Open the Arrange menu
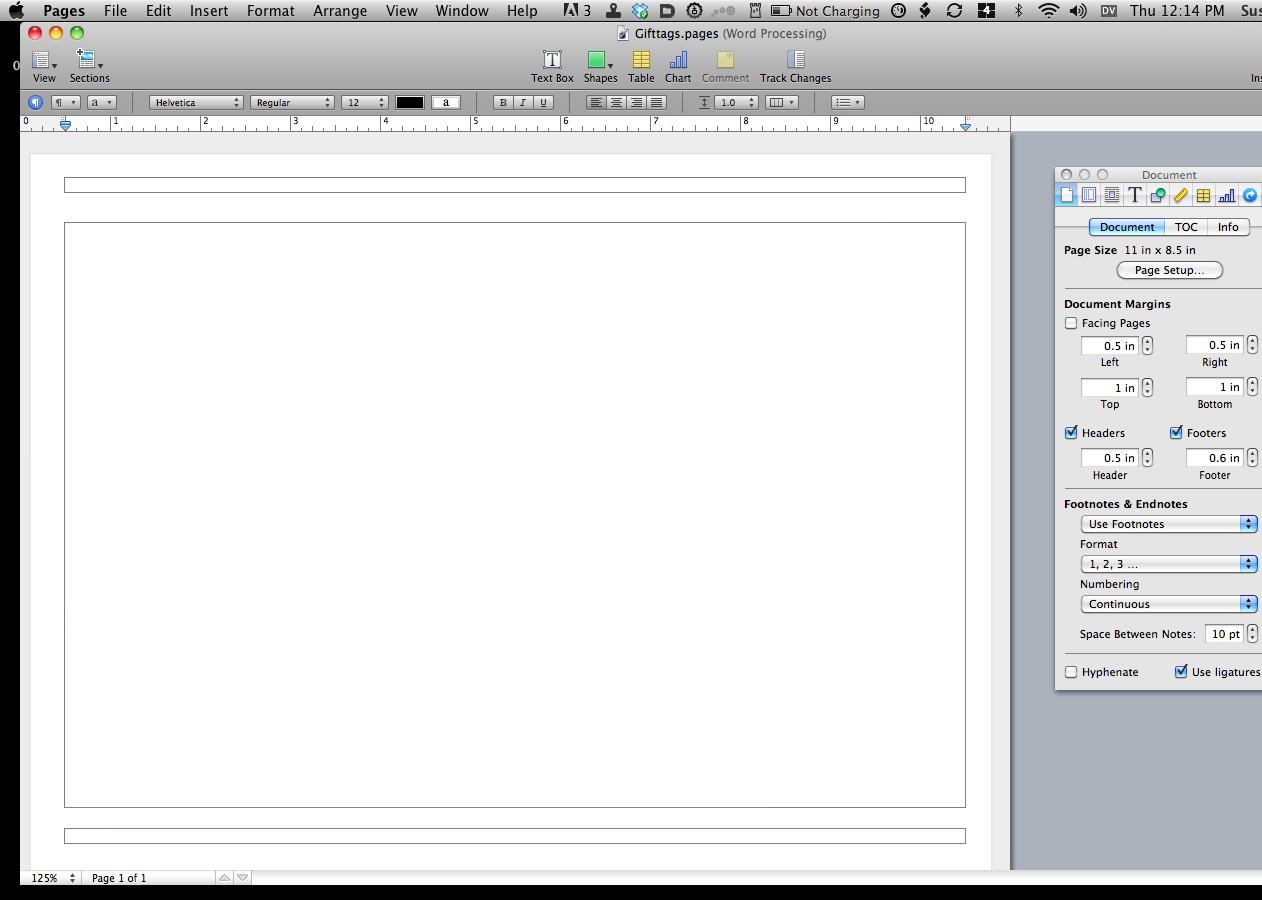 [x=340, y=11]
